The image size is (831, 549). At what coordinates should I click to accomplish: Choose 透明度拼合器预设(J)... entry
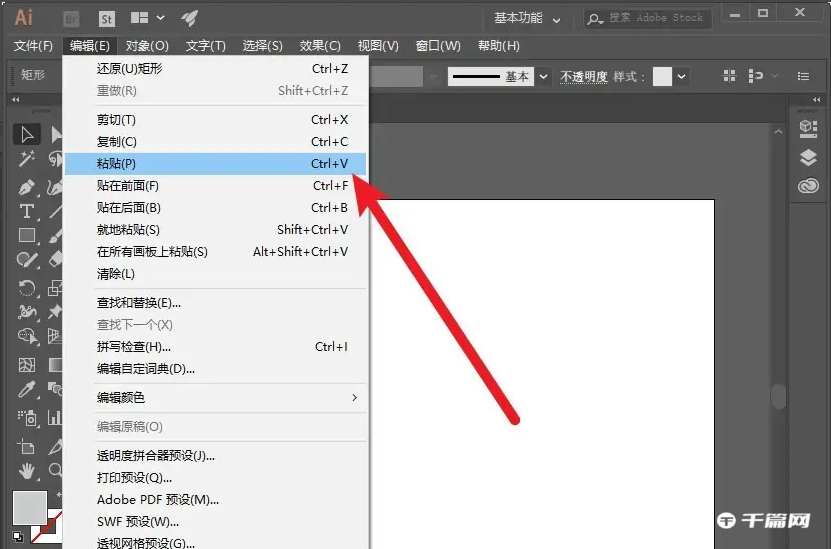pos(216,456)
